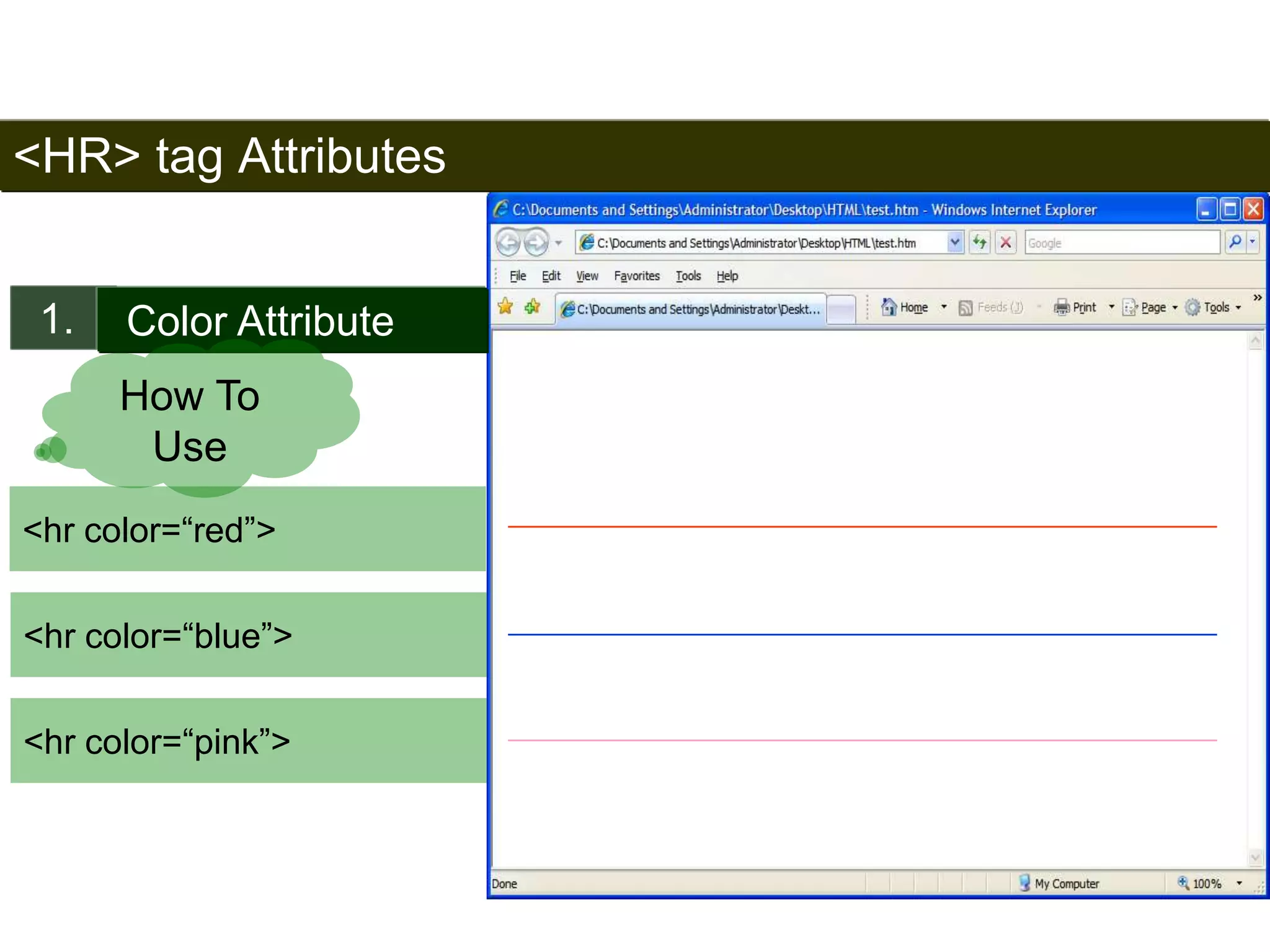
Task: Show more toolbar commands chevron
Action: (x=1257, y=297)
